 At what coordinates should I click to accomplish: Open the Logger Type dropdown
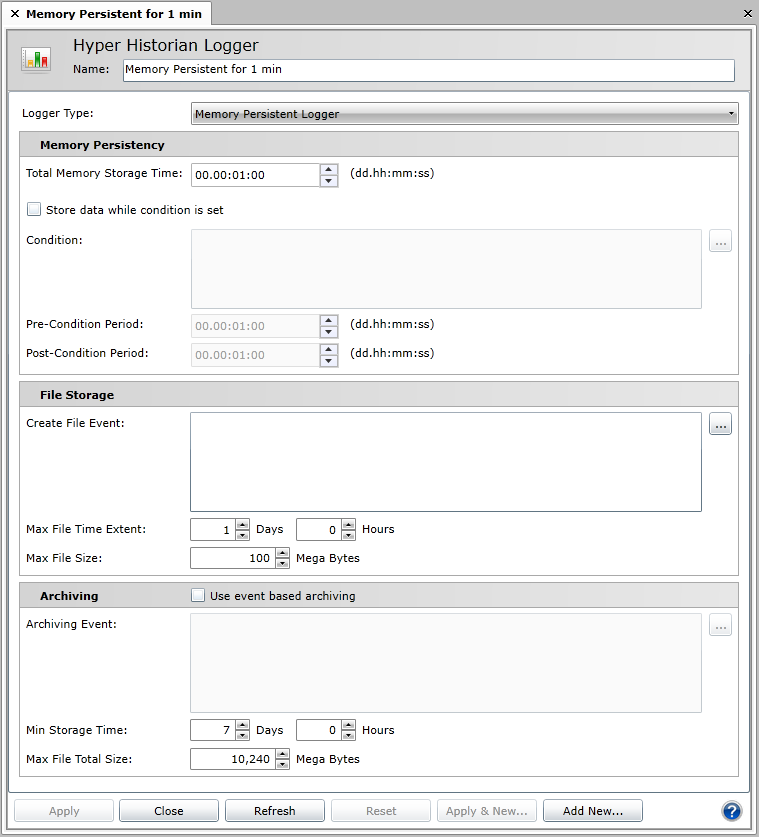(x=464, y=114)
